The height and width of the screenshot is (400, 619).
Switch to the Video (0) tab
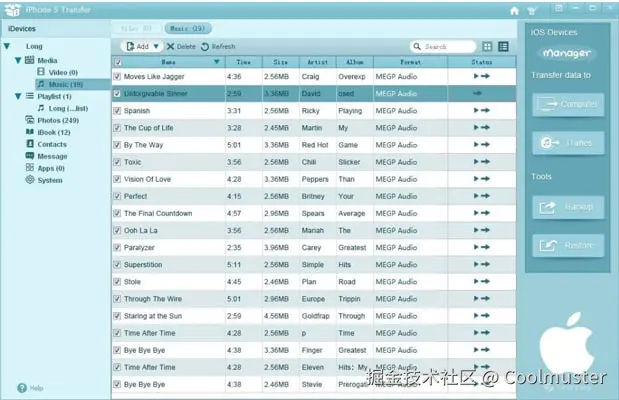[136, 28]
